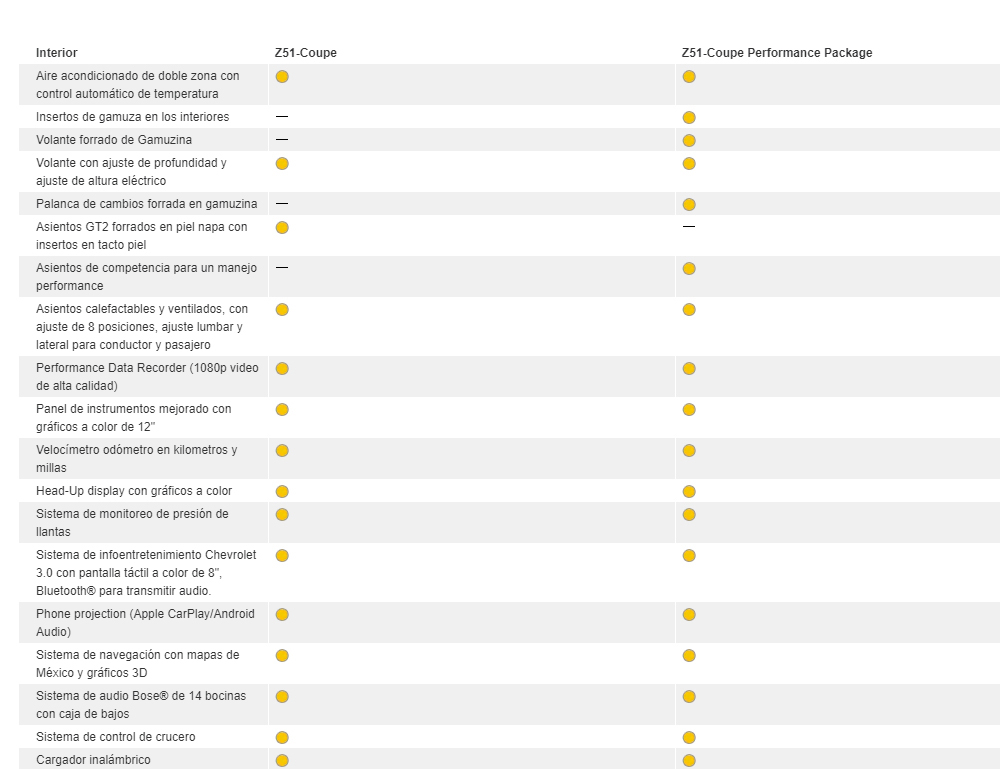Click Performance Package dash for Asientos GT2 row
1000x769 pixels.
tap(689, 227)
